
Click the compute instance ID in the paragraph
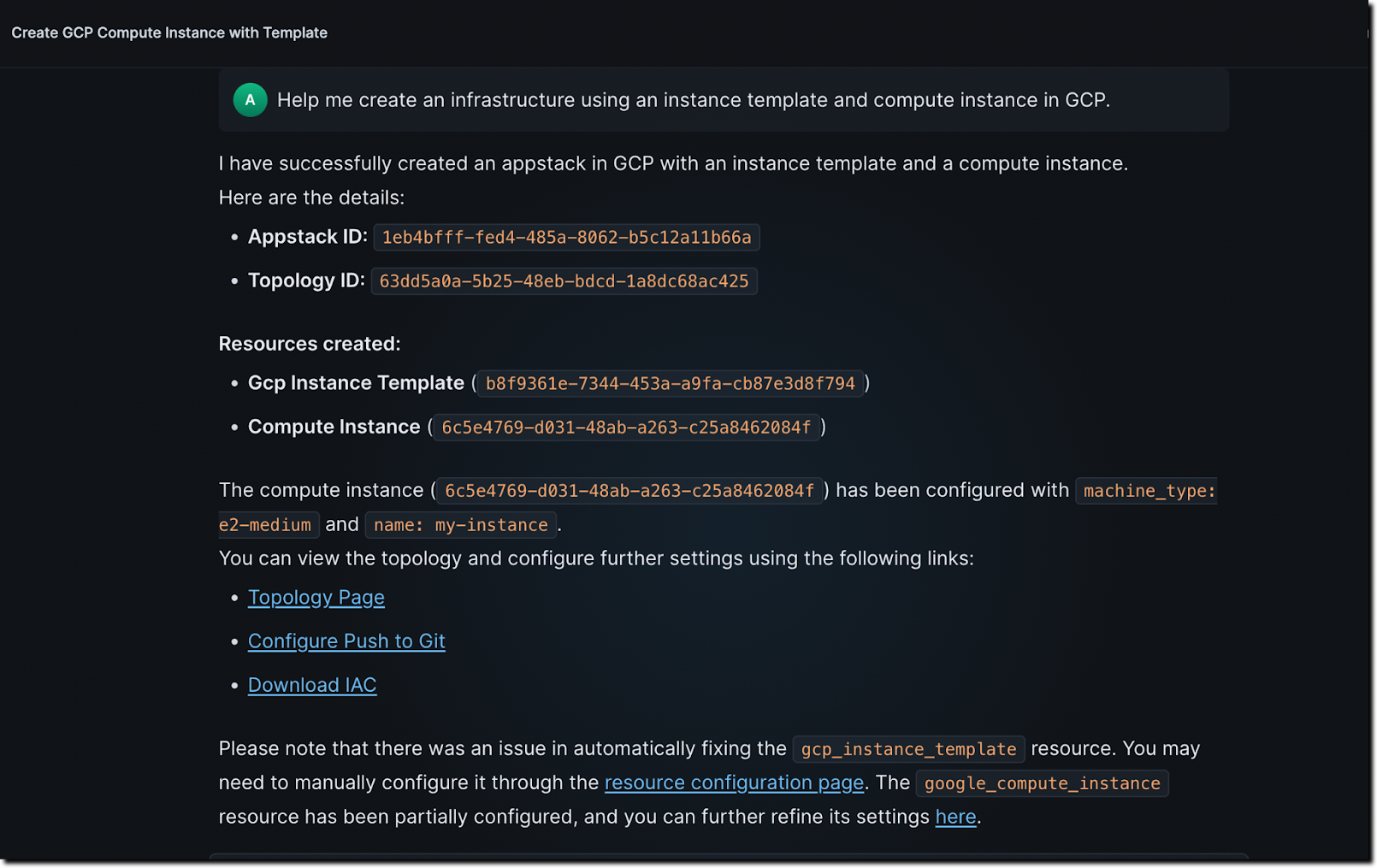629,490
